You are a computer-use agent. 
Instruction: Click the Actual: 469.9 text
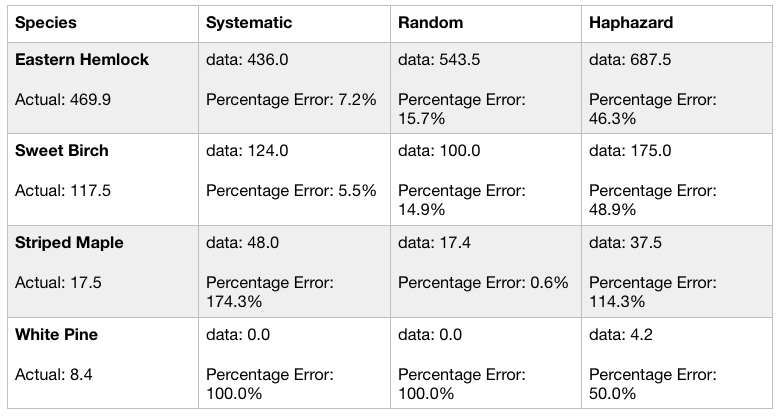(x=58, y=99)
